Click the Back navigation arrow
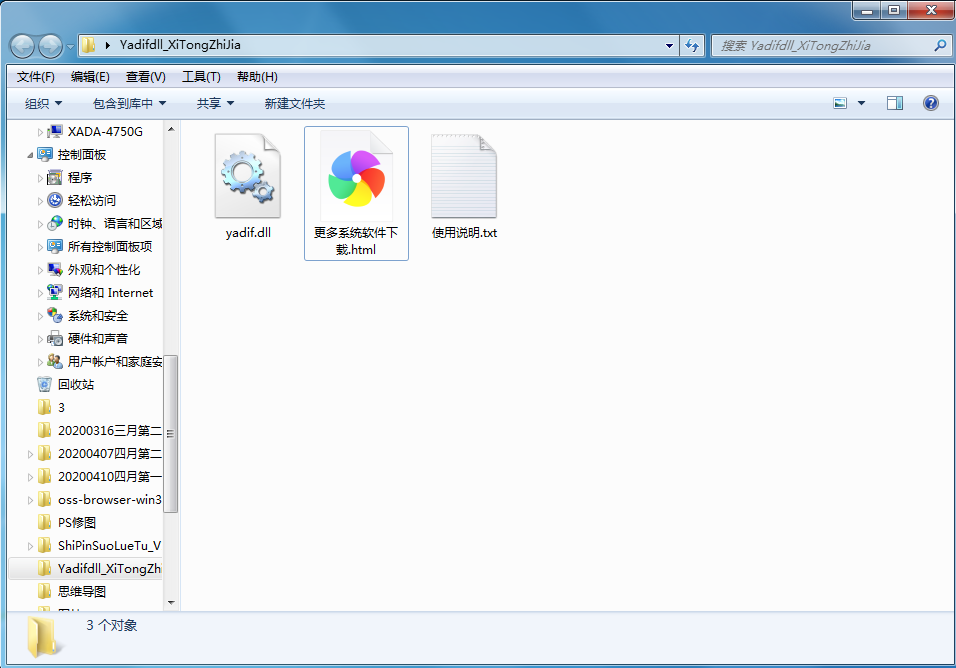 (x=23, y=46)
